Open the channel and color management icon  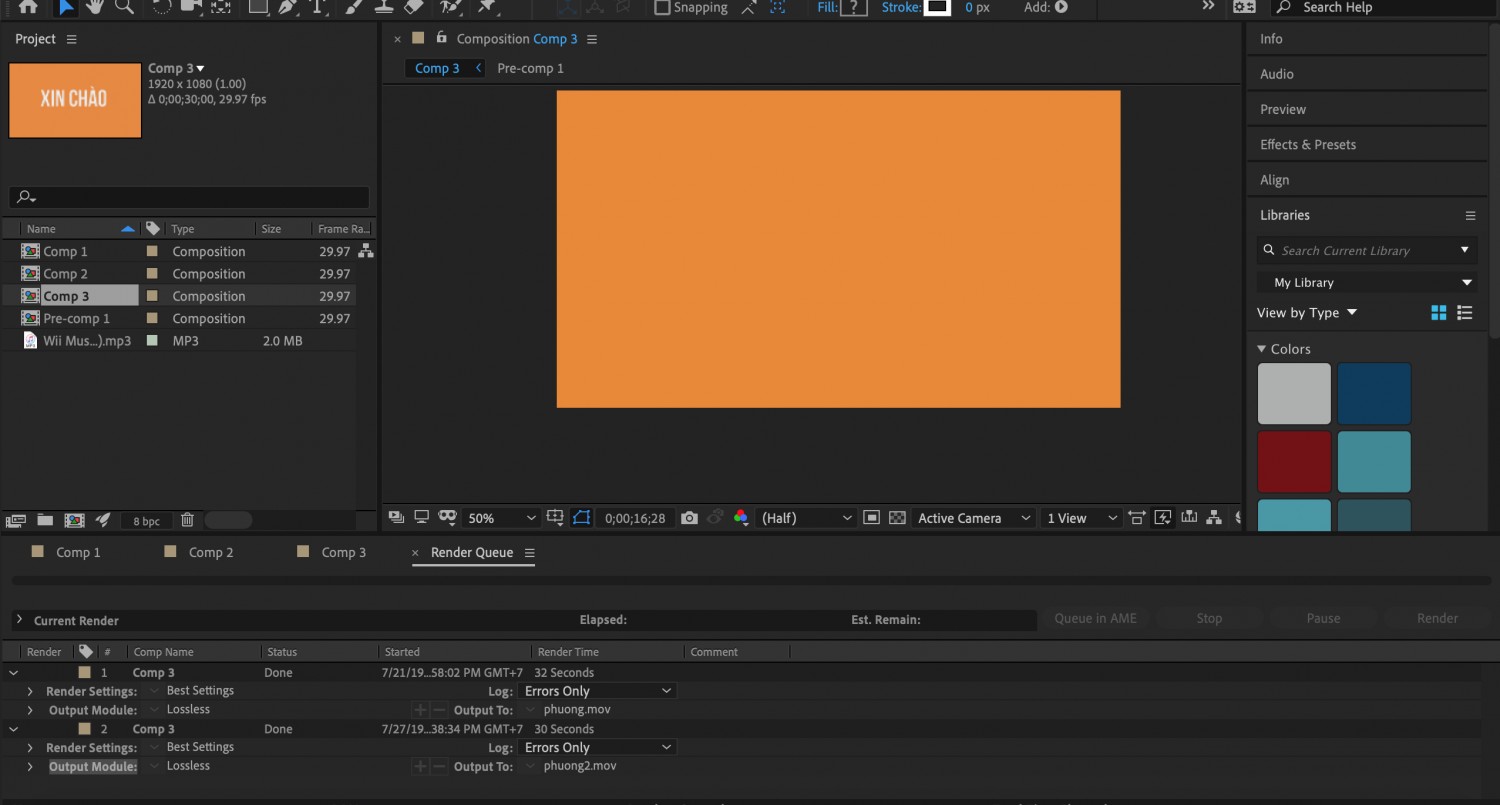(741, 518)
